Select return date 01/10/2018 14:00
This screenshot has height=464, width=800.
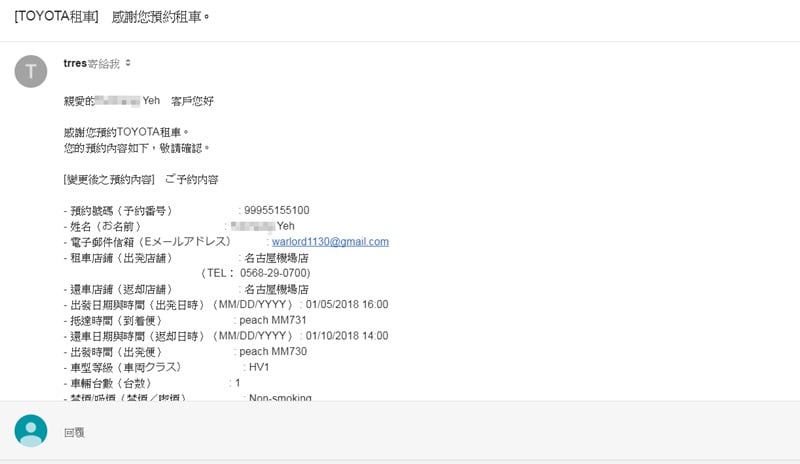[347, 336]
